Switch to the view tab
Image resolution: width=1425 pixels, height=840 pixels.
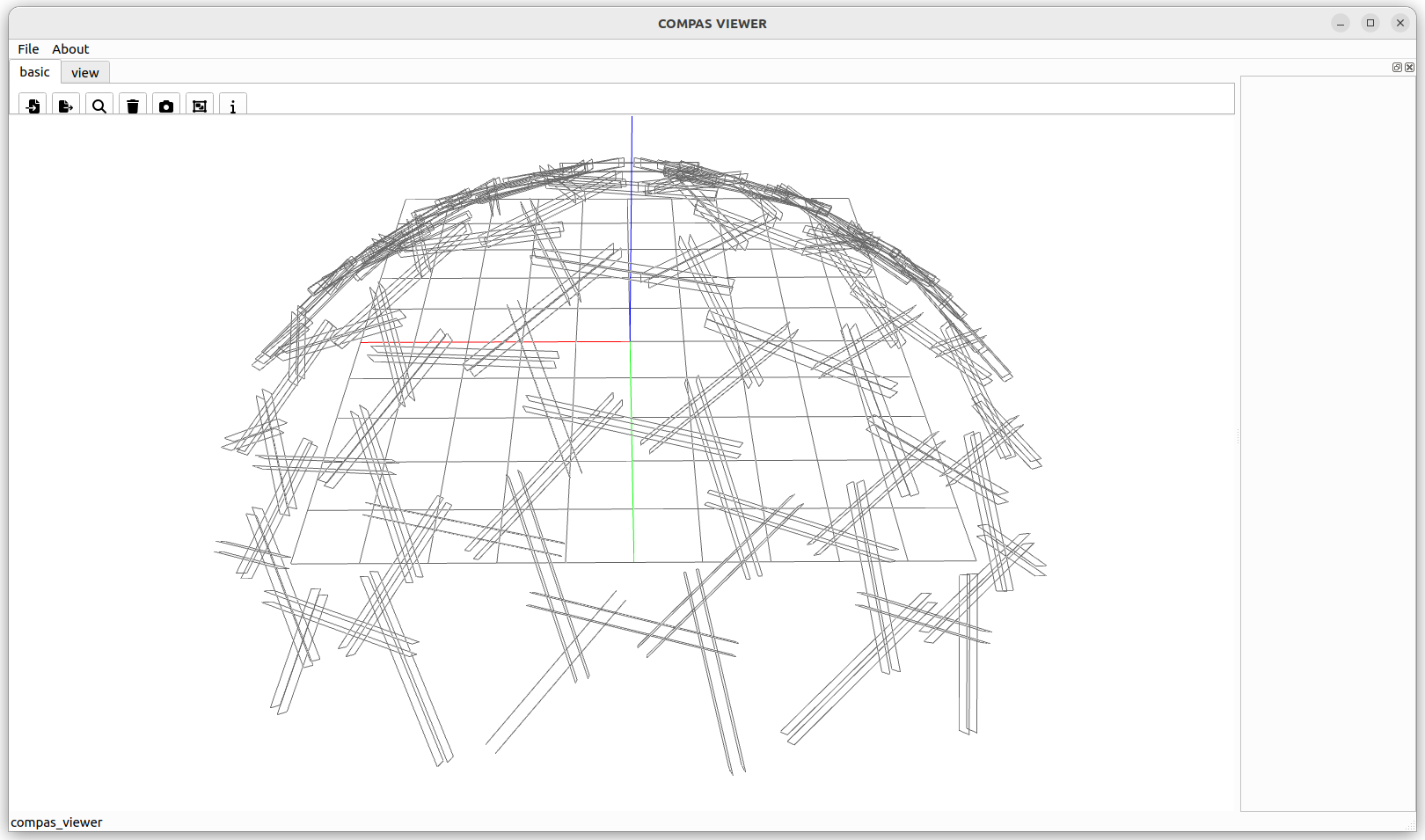tap(84, 72)
